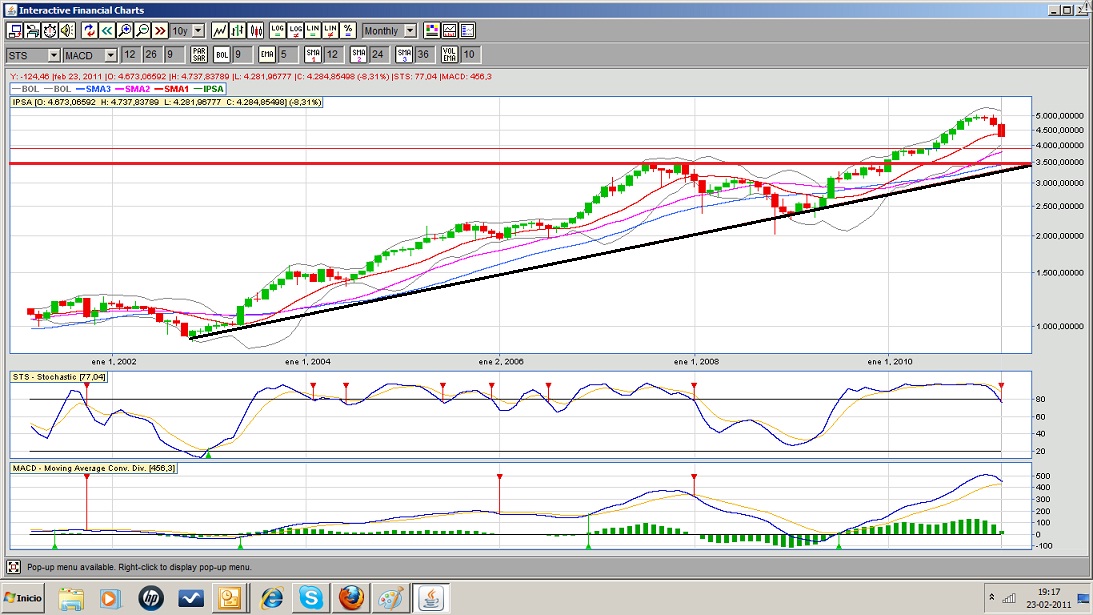Click the Inicio start button
1093x615 pixels.
point(23,598)
